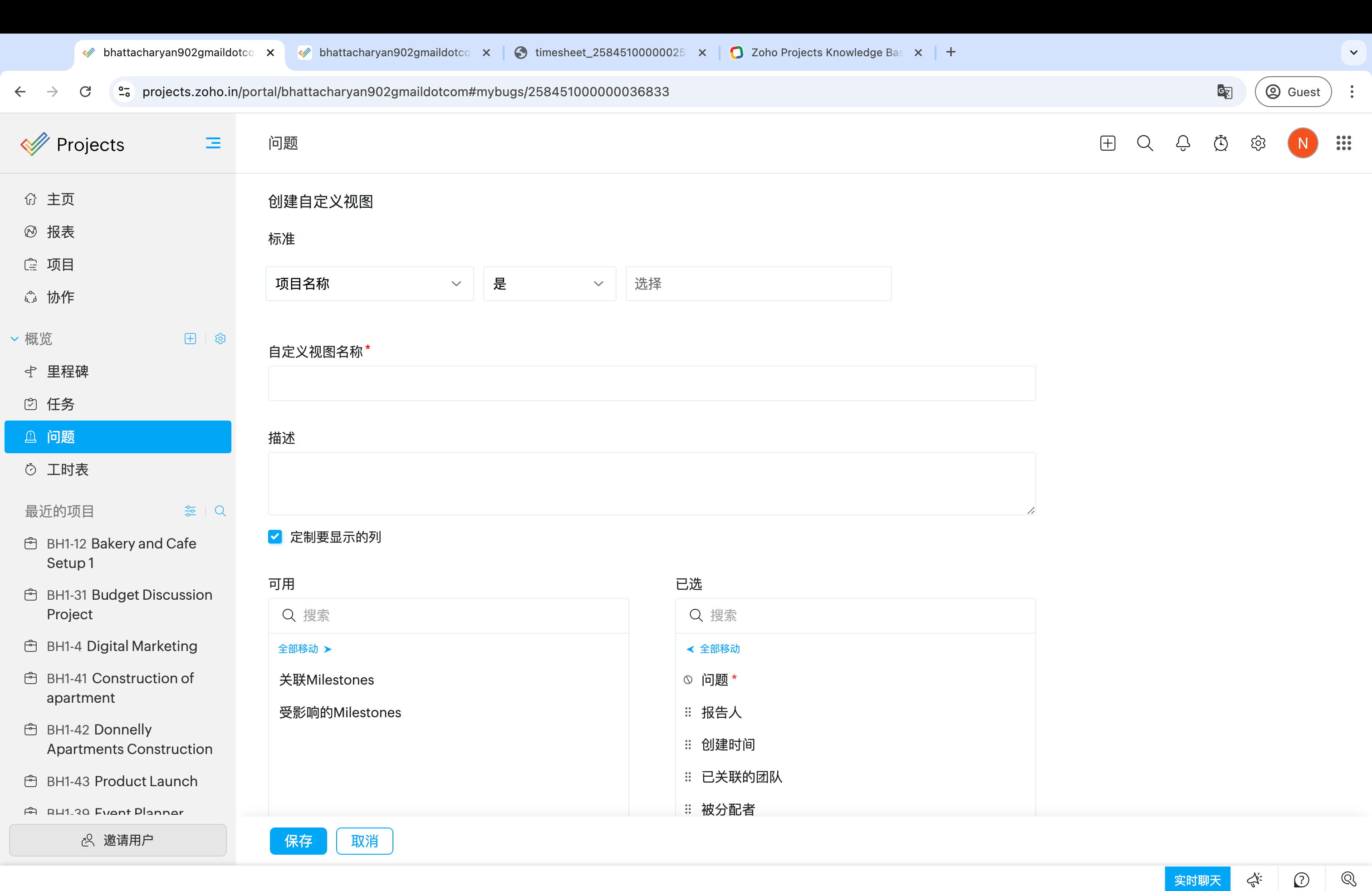Viewport: 1372px width, 891px height.
Task: Click the search icon beside 最近的项目
Action: click(x=220, y=511)
